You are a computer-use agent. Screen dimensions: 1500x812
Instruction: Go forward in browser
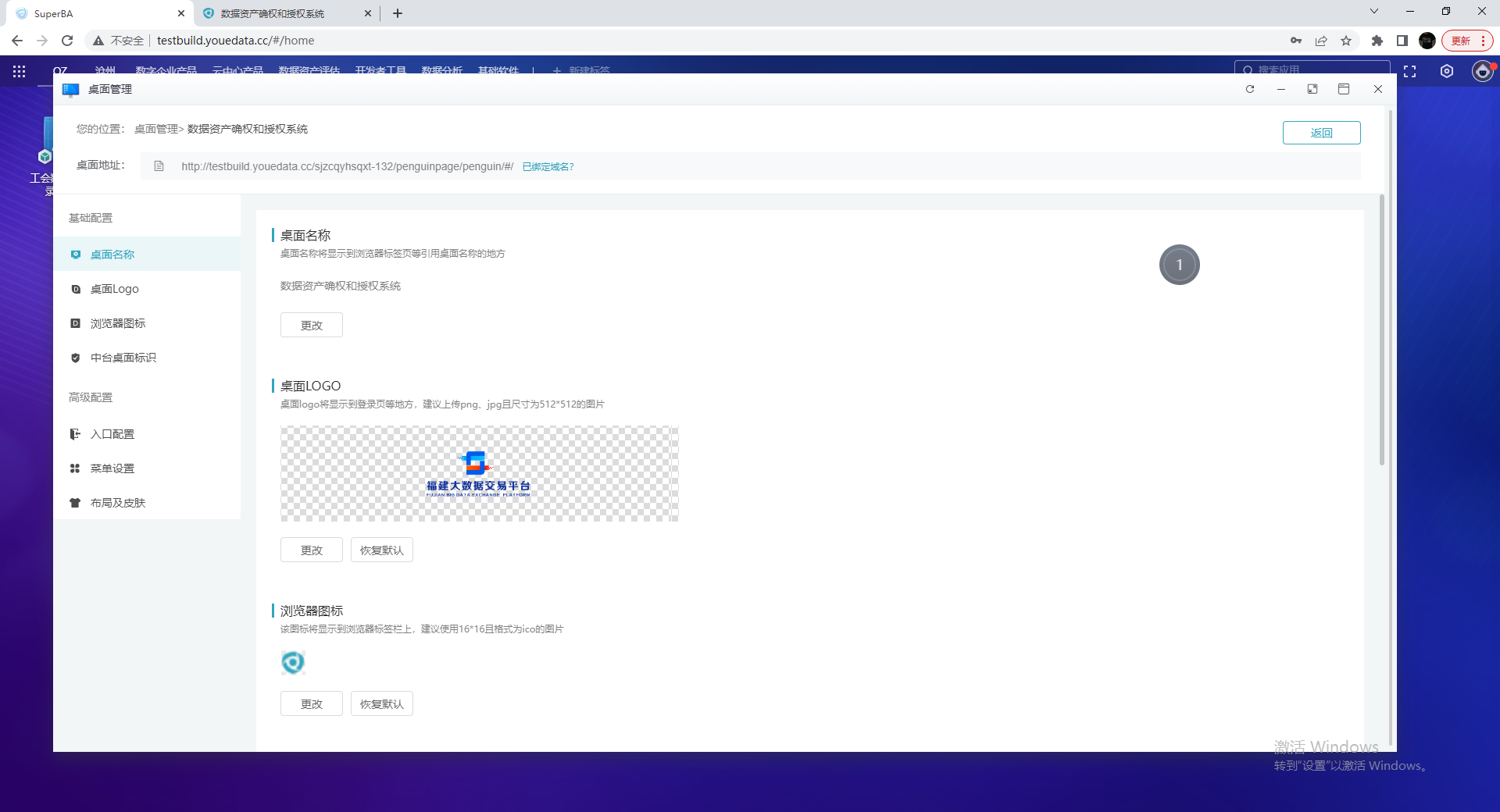42,41
